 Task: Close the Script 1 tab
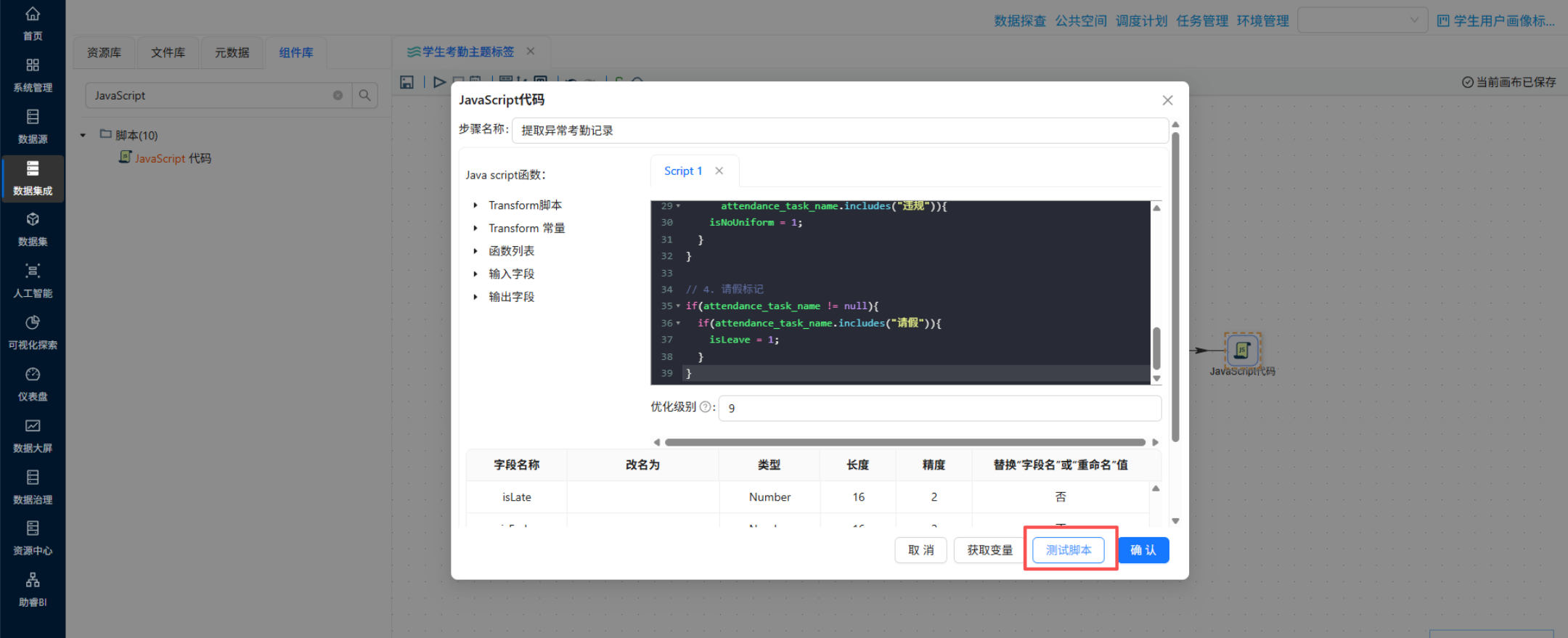(x=719, y=171)
